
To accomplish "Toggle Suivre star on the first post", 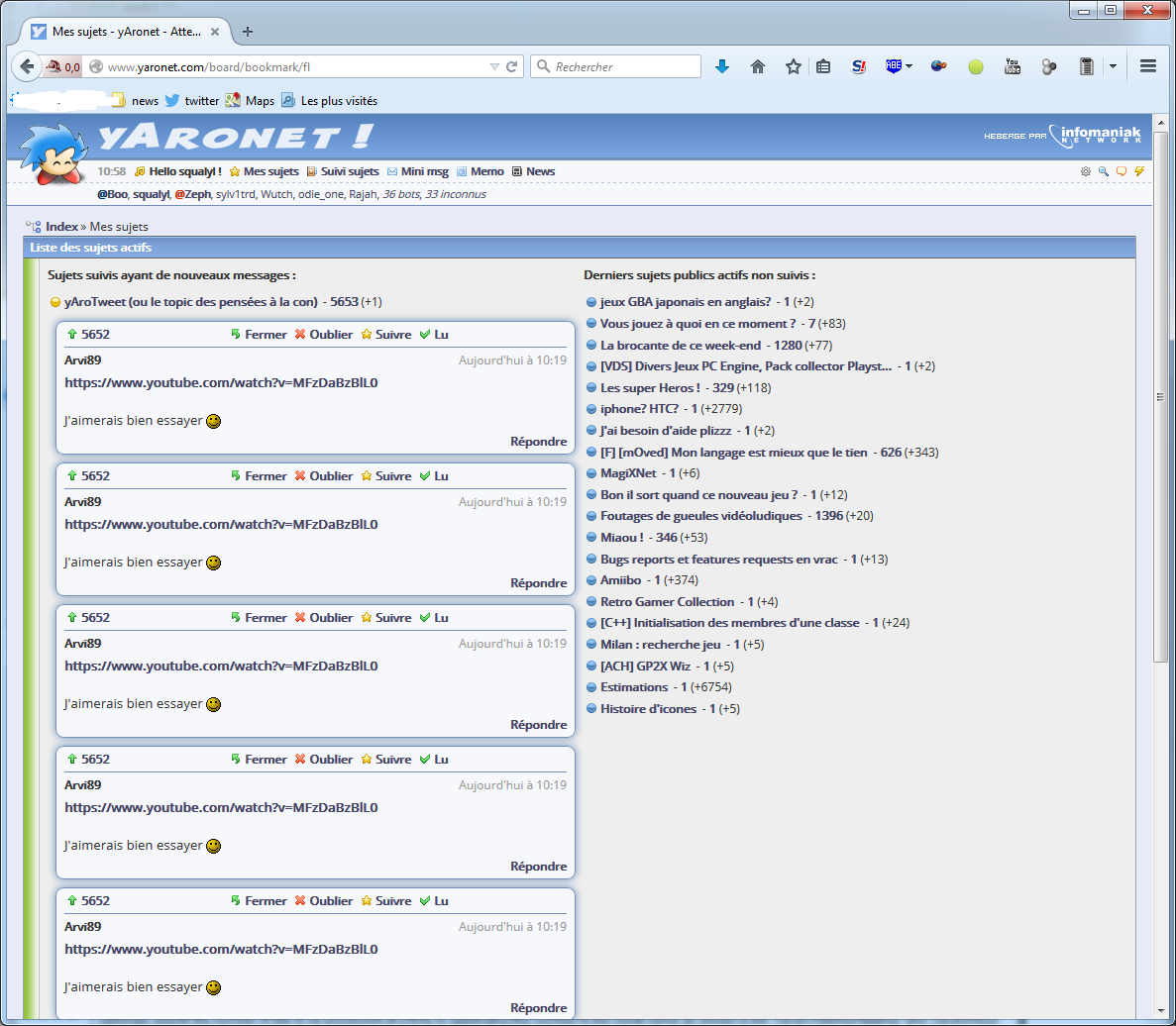I will [385, 335].
